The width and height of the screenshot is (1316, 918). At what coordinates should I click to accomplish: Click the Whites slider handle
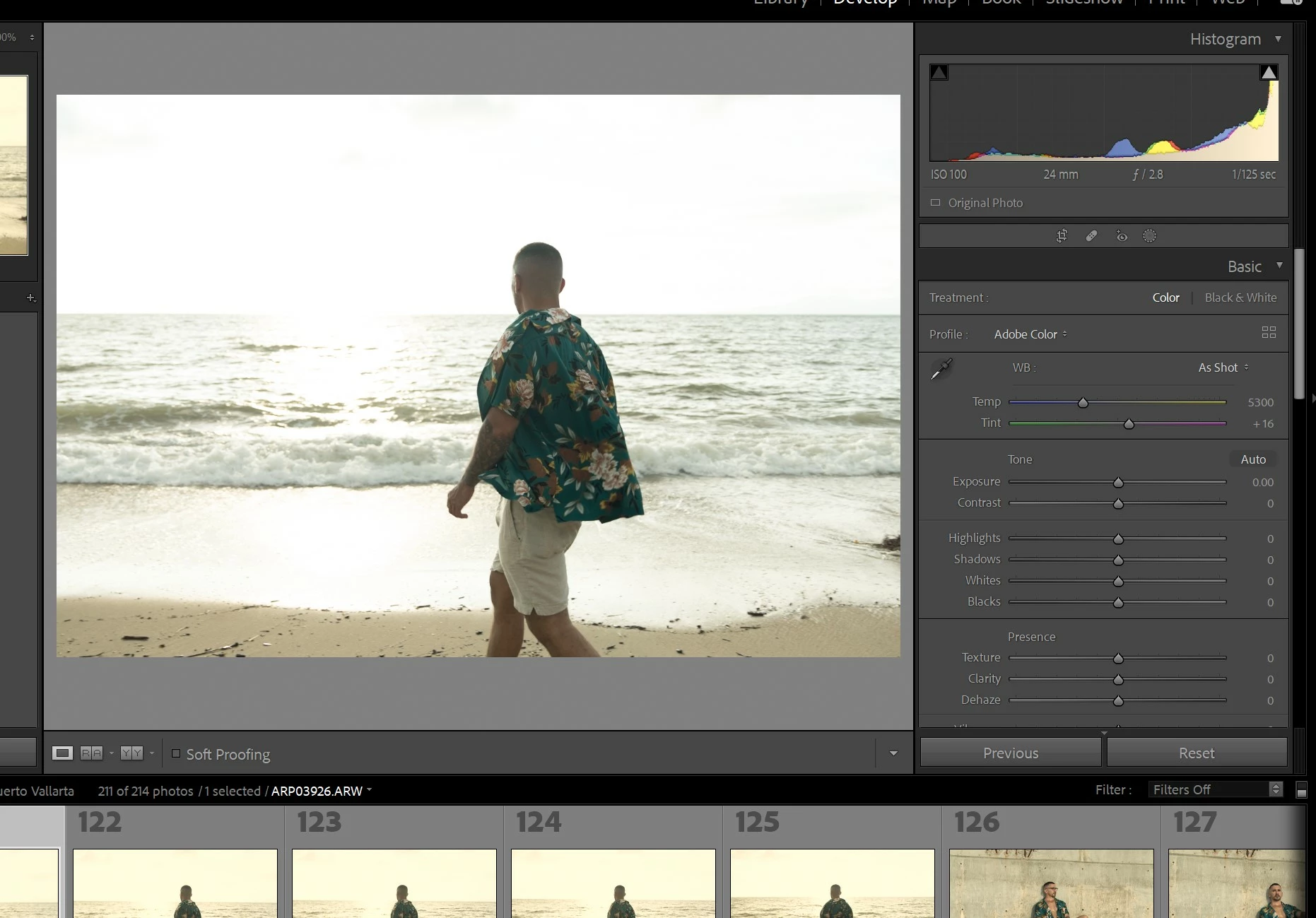pos(1118,581)
